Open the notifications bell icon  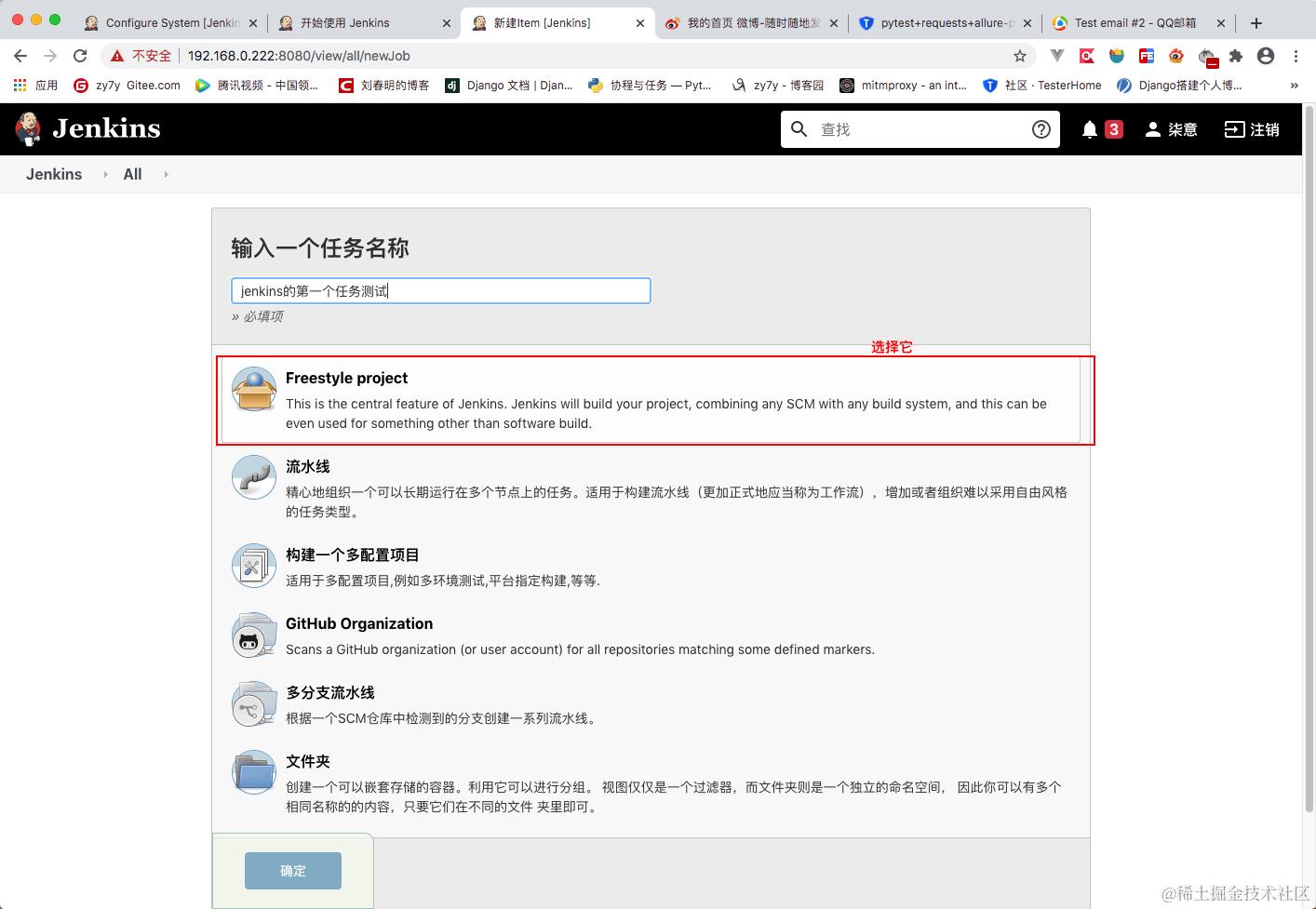coord(1090,129)
